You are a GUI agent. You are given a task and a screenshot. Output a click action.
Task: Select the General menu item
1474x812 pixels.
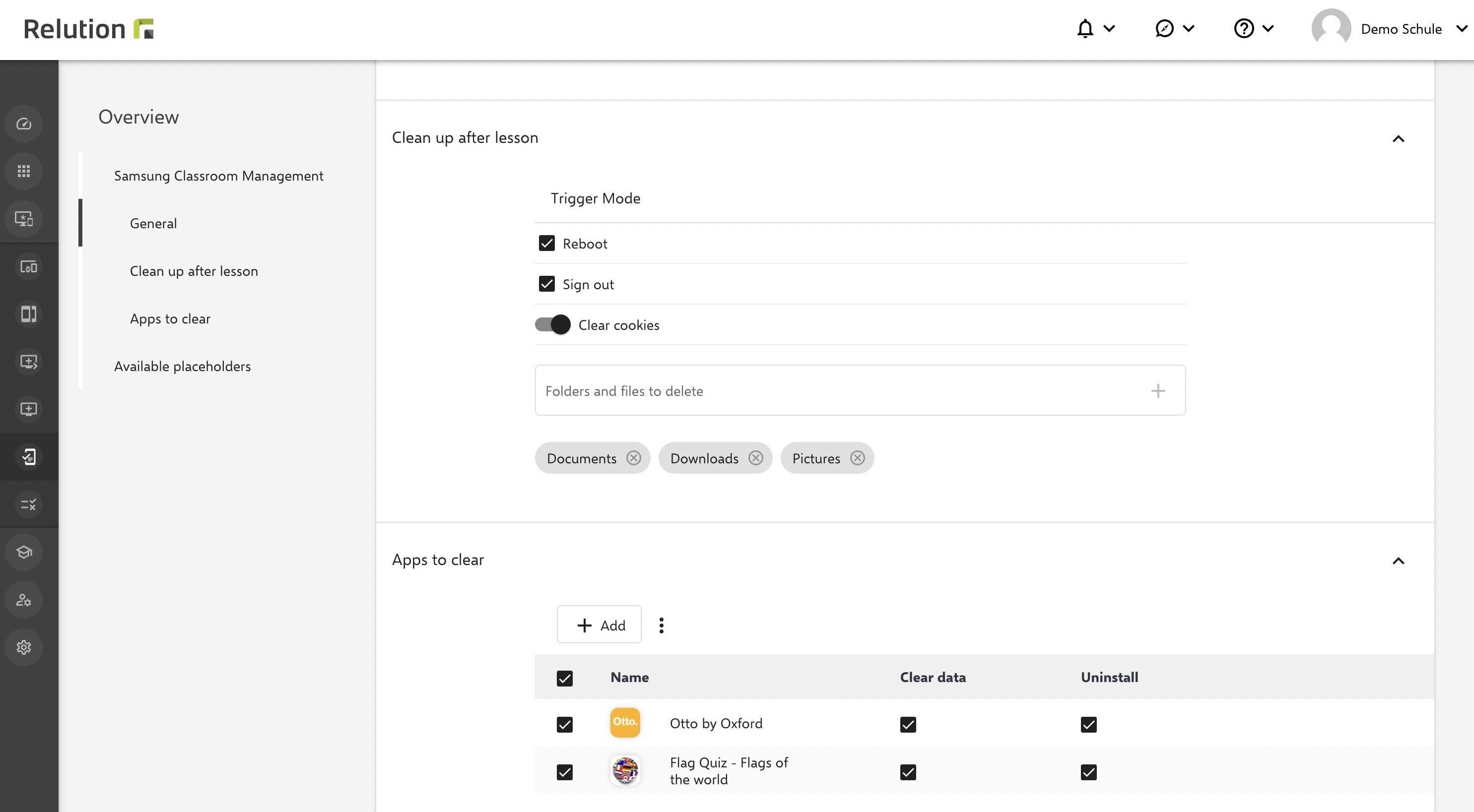pos(153,222)
